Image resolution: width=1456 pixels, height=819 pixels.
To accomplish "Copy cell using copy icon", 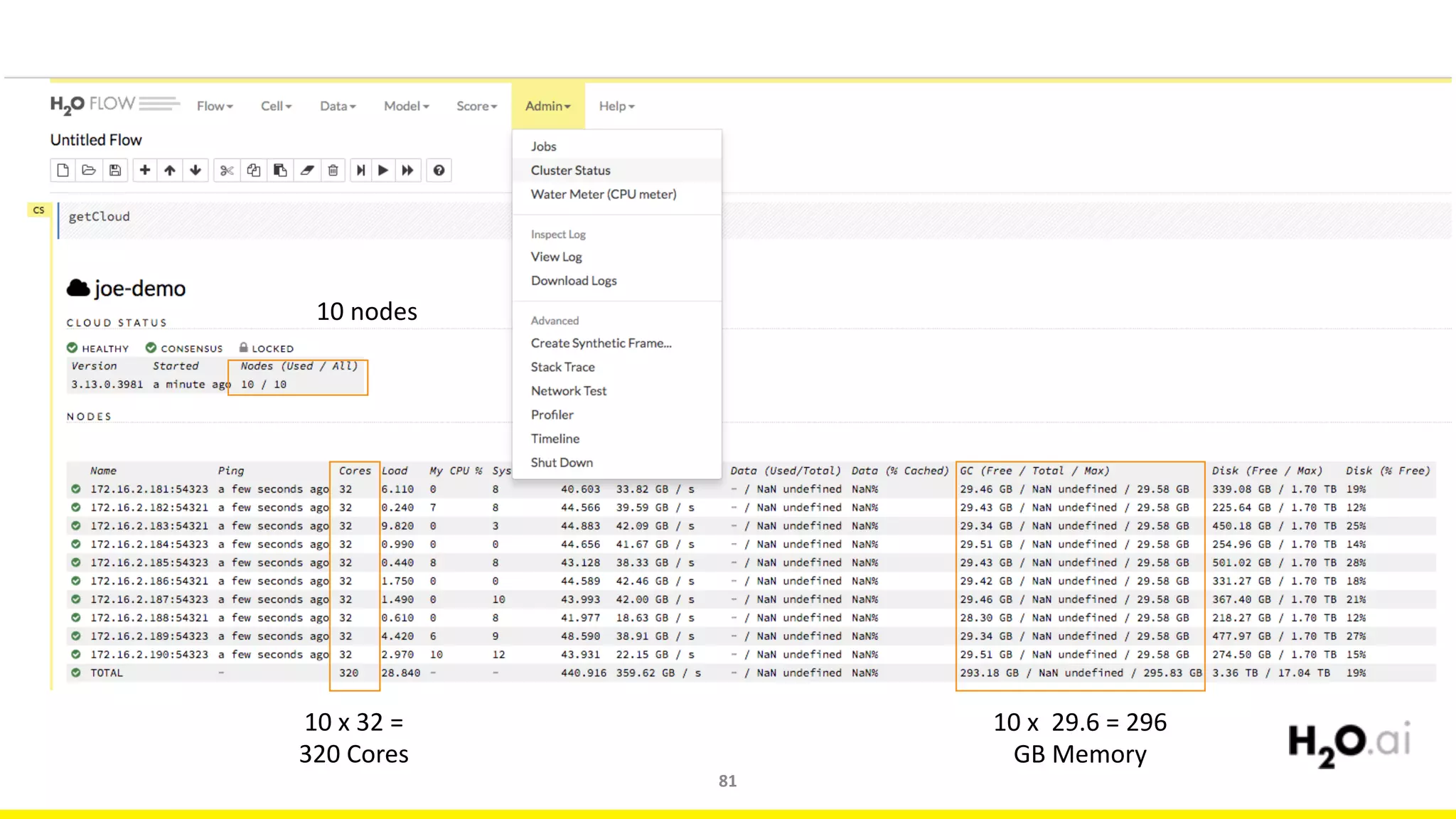I will 253,170.
